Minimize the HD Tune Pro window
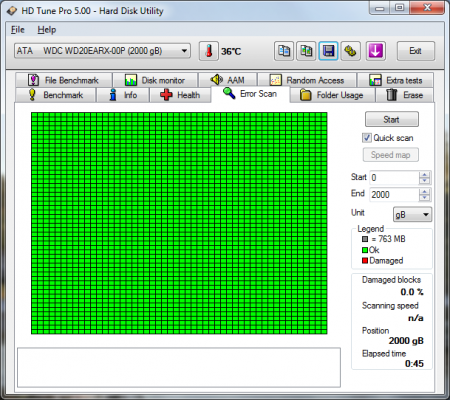 380,8
